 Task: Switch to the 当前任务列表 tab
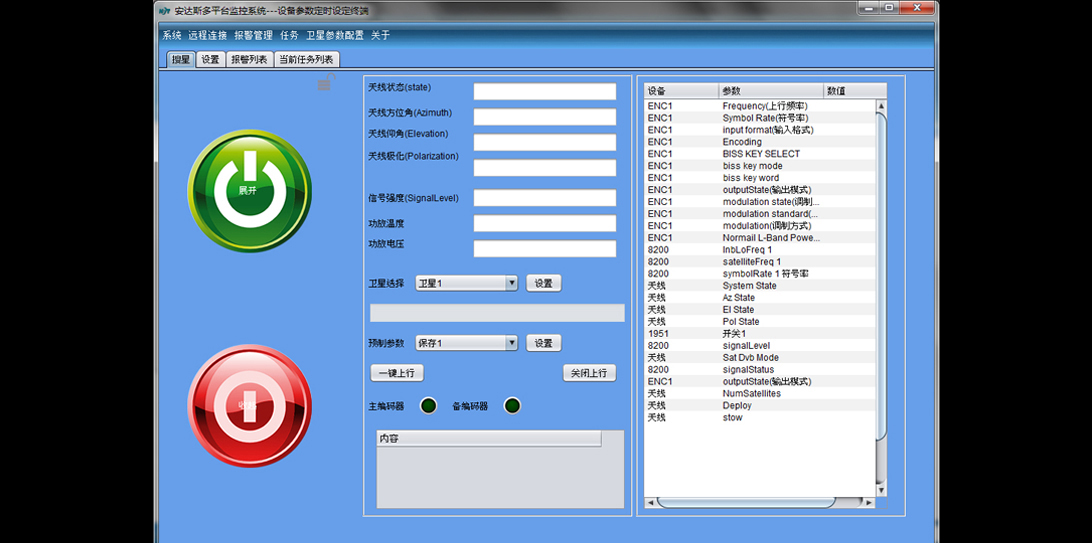(306, 60)
